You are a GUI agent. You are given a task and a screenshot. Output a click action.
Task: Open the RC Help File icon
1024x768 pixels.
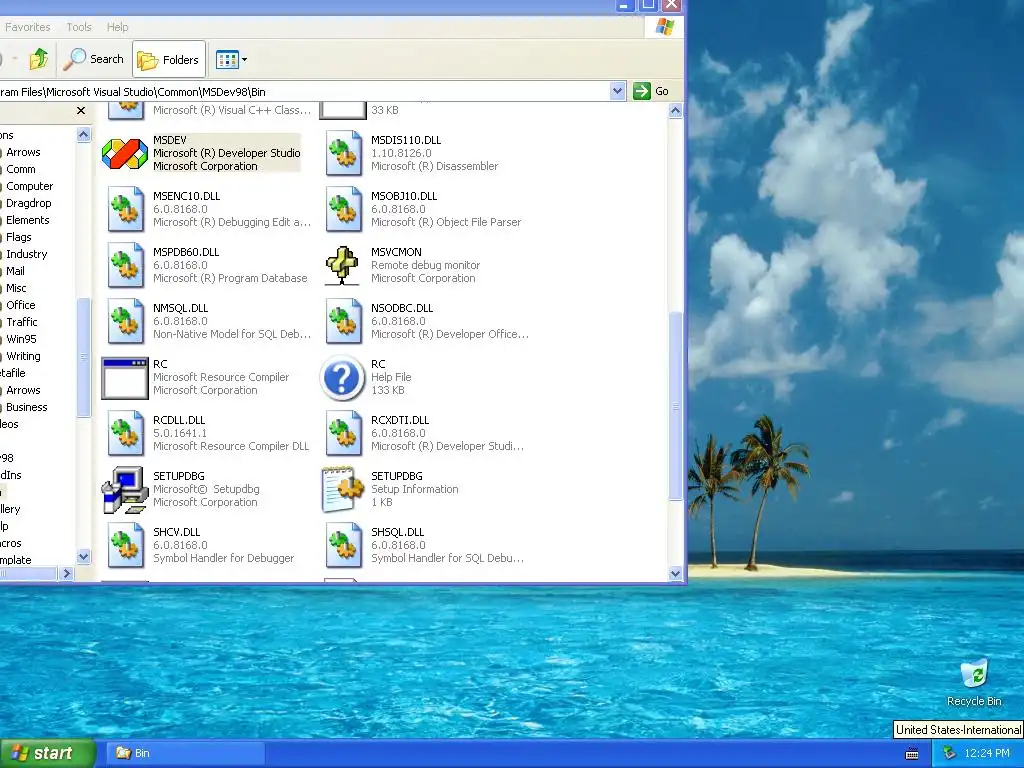(x=342, y=378)
